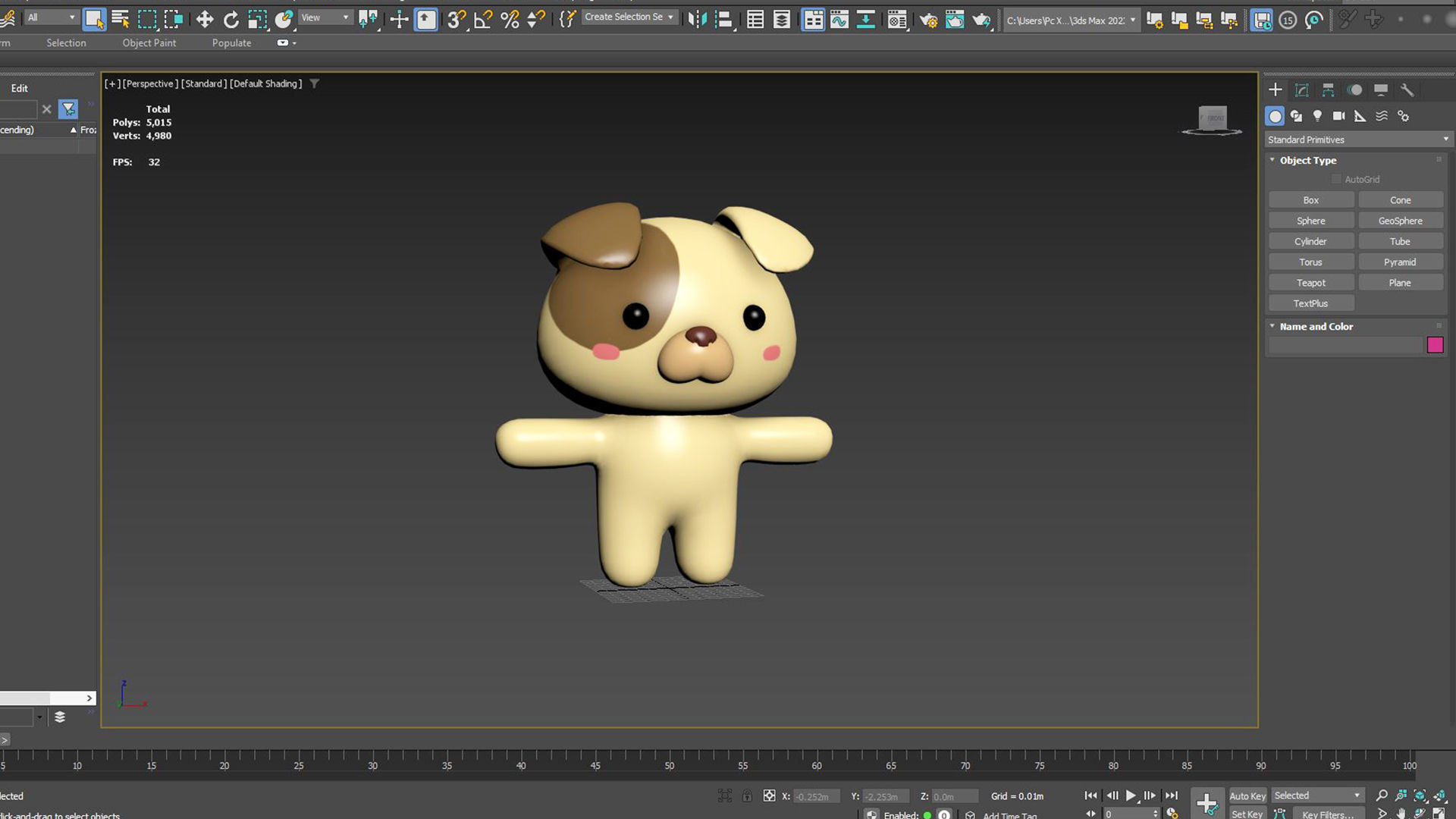Toggle Window/Crossing selection mode
The height and width of the screenshot is (819, 1456).
click(174, 19)
